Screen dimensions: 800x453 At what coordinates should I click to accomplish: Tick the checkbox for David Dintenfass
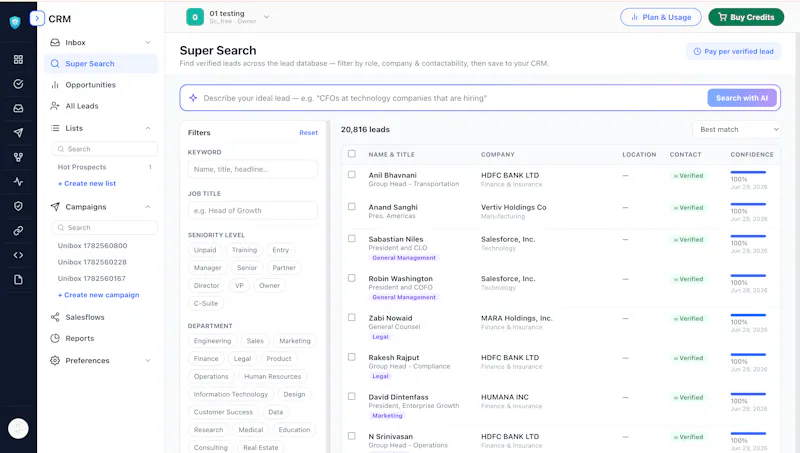(352, 396)
